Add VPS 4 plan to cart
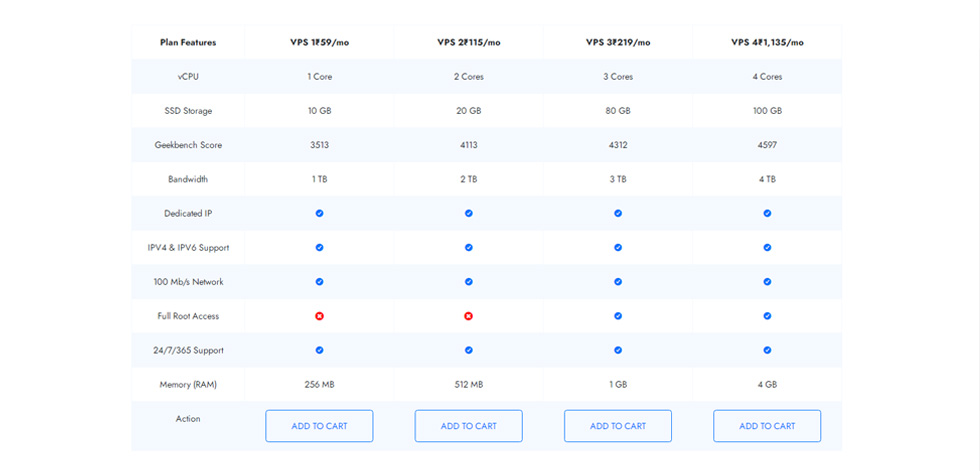Image resolution: width=980 pixels, height=471 pixels. [768, 426]
